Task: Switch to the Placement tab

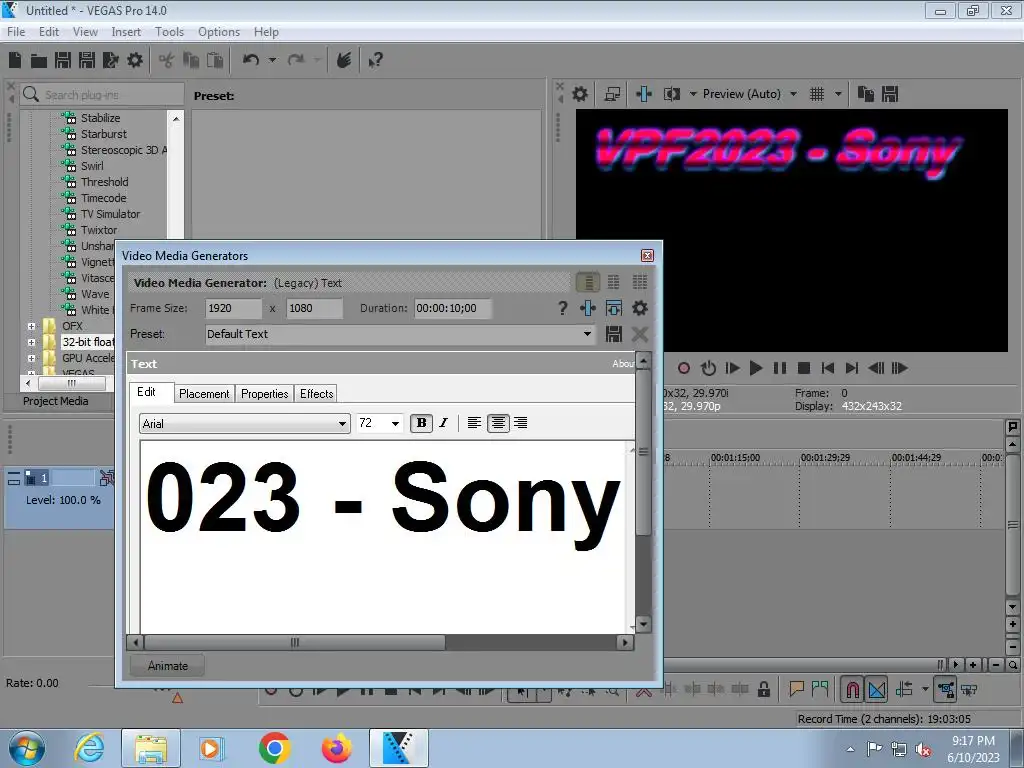Action: coord(204,394)
